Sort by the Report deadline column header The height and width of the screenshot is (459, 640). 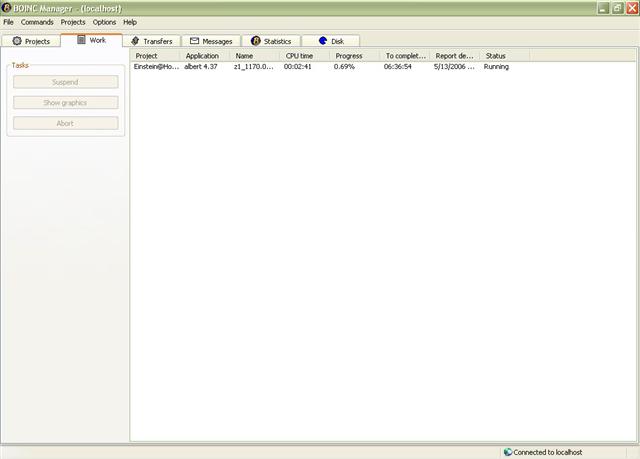[455, 56]
